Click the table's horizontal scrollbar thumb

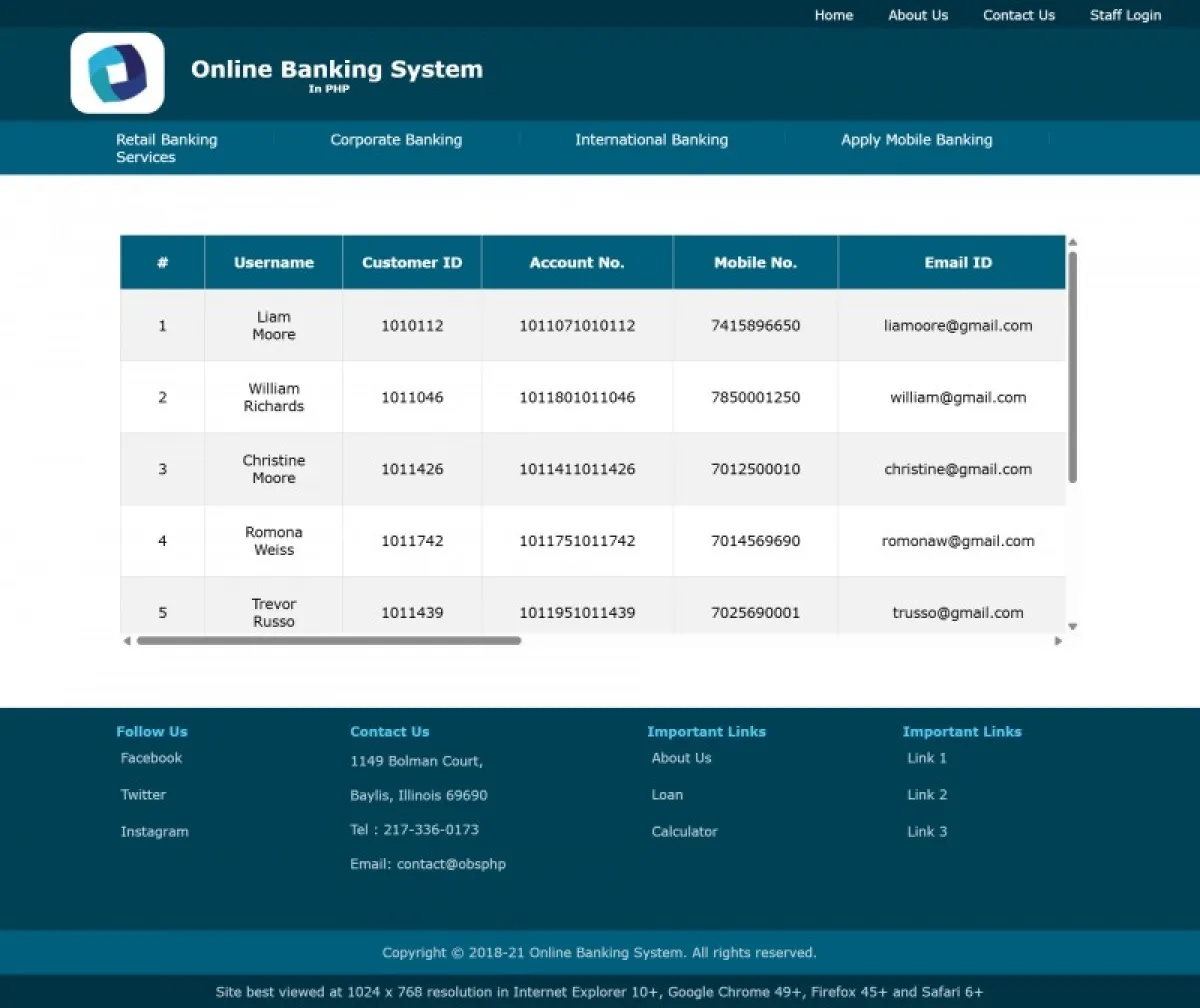(329, 641)
